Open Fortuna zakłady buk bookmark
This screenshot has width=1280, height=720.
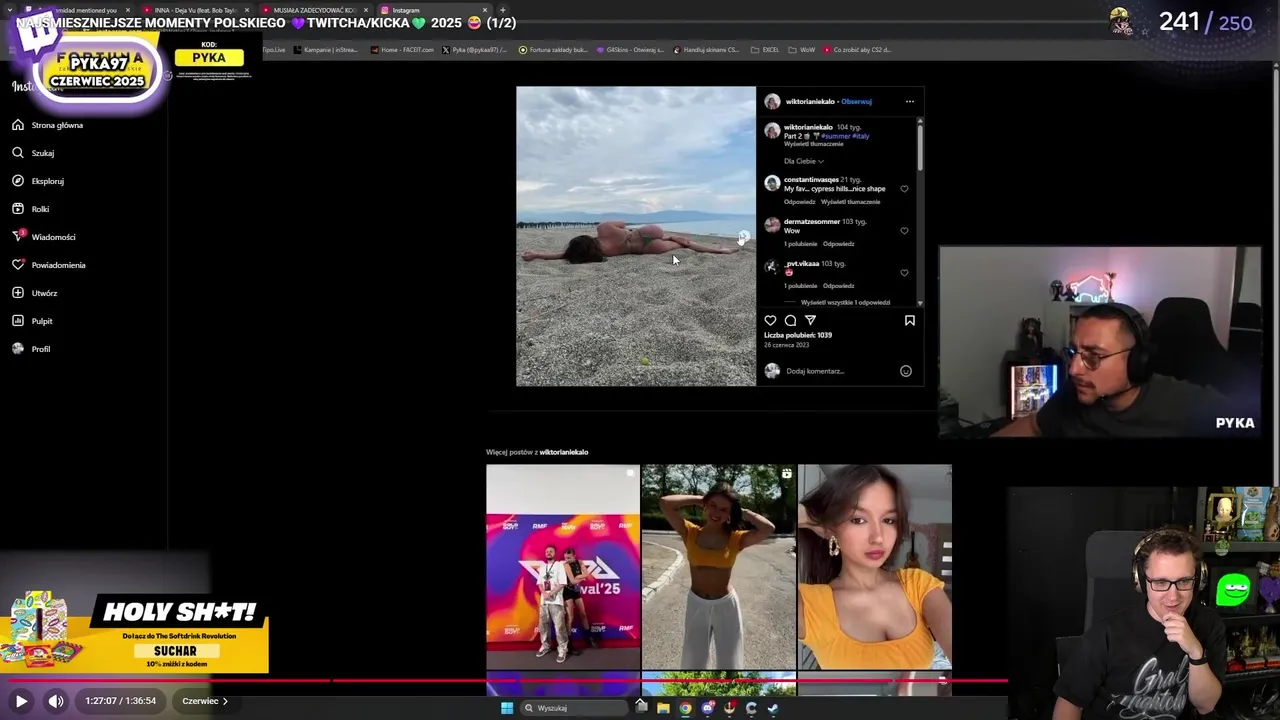coord(552,49)
